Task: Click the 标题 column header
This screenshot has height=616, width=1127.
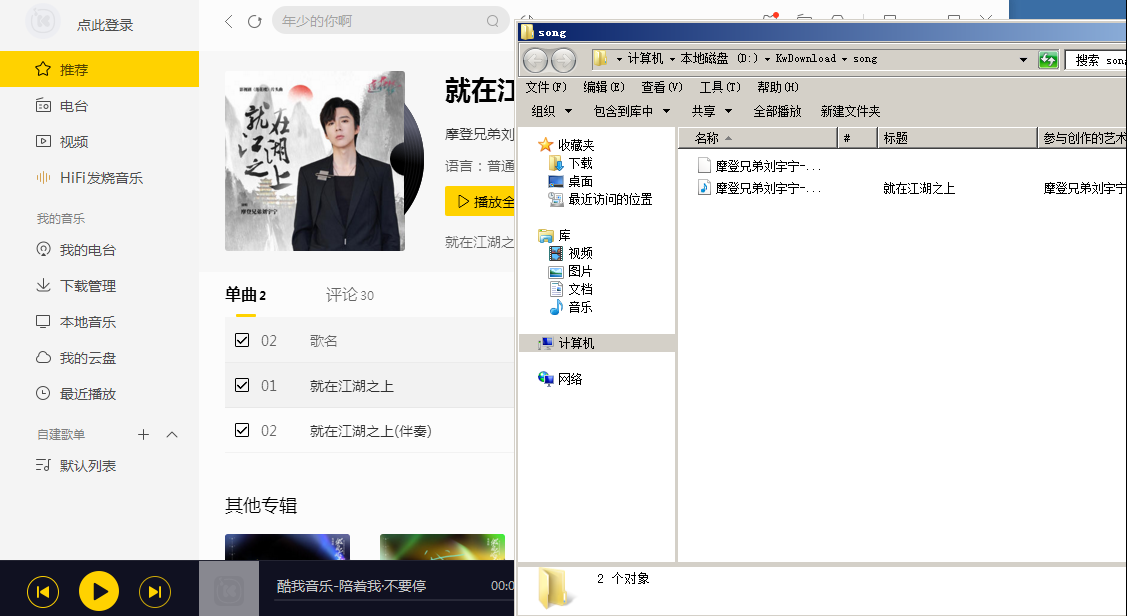Action: (x=957, y=138)
